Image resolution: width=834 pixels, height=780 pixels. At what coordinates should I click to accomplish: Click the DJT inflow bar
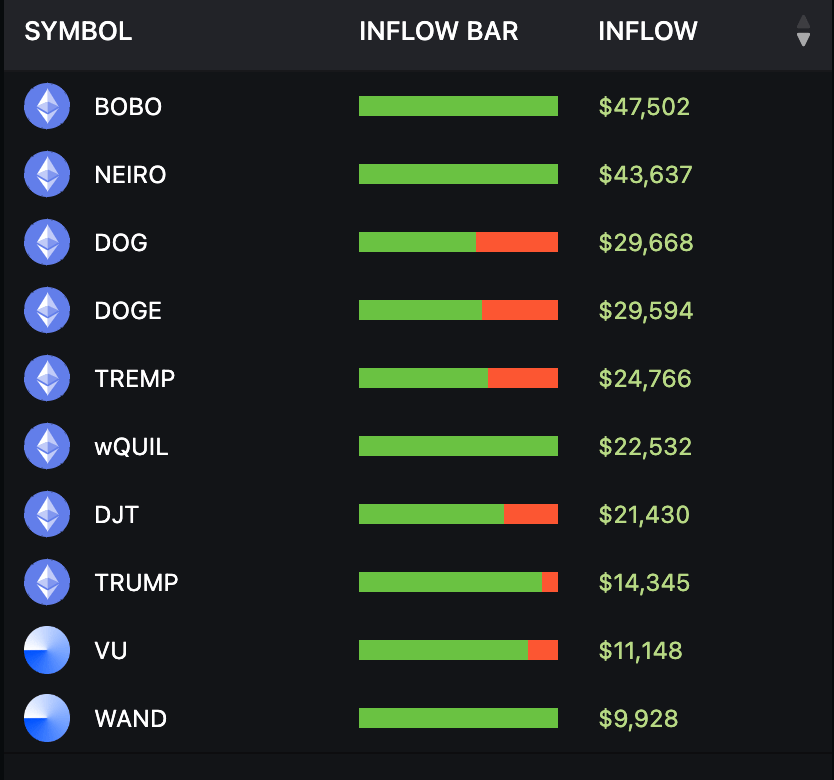458,514
